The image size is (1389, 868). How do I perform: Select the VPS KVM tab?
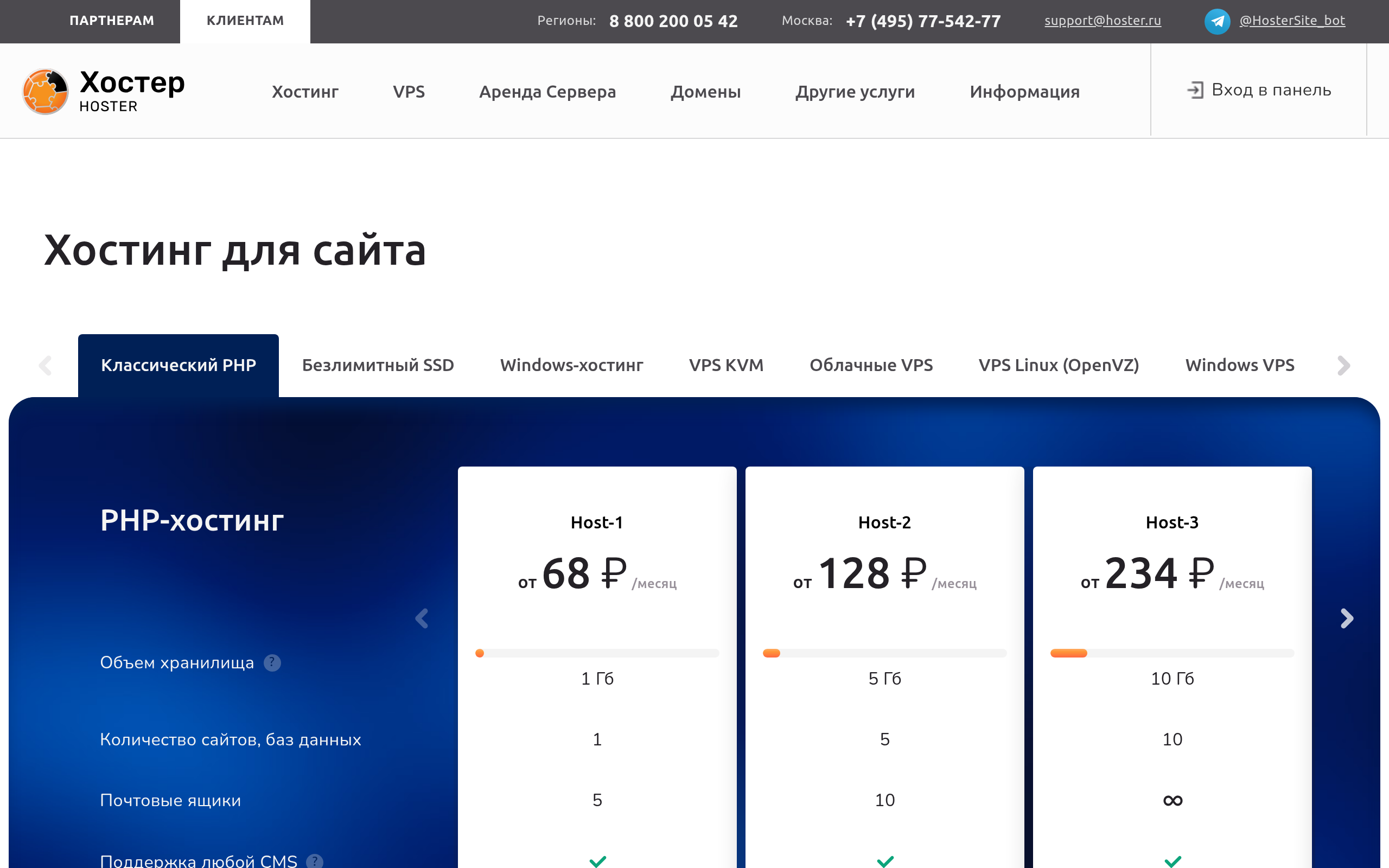point(726,365)
